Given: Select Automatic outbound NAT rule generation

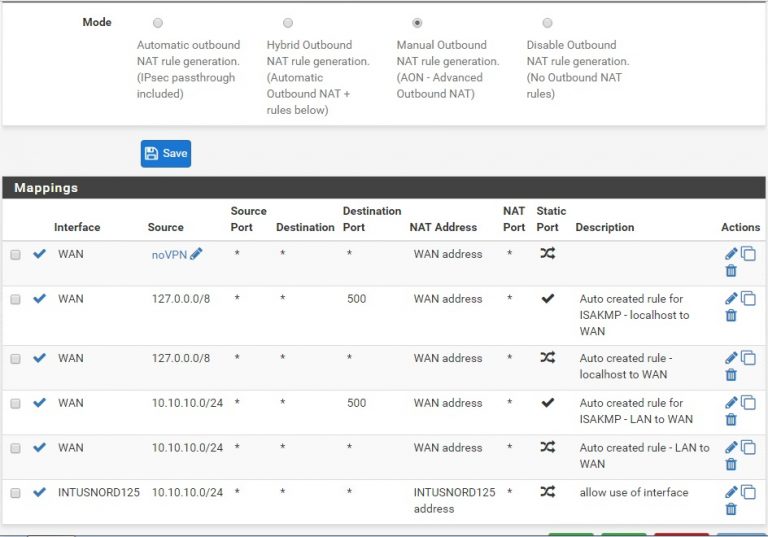Looking at the screenshot, I should 158,23.
